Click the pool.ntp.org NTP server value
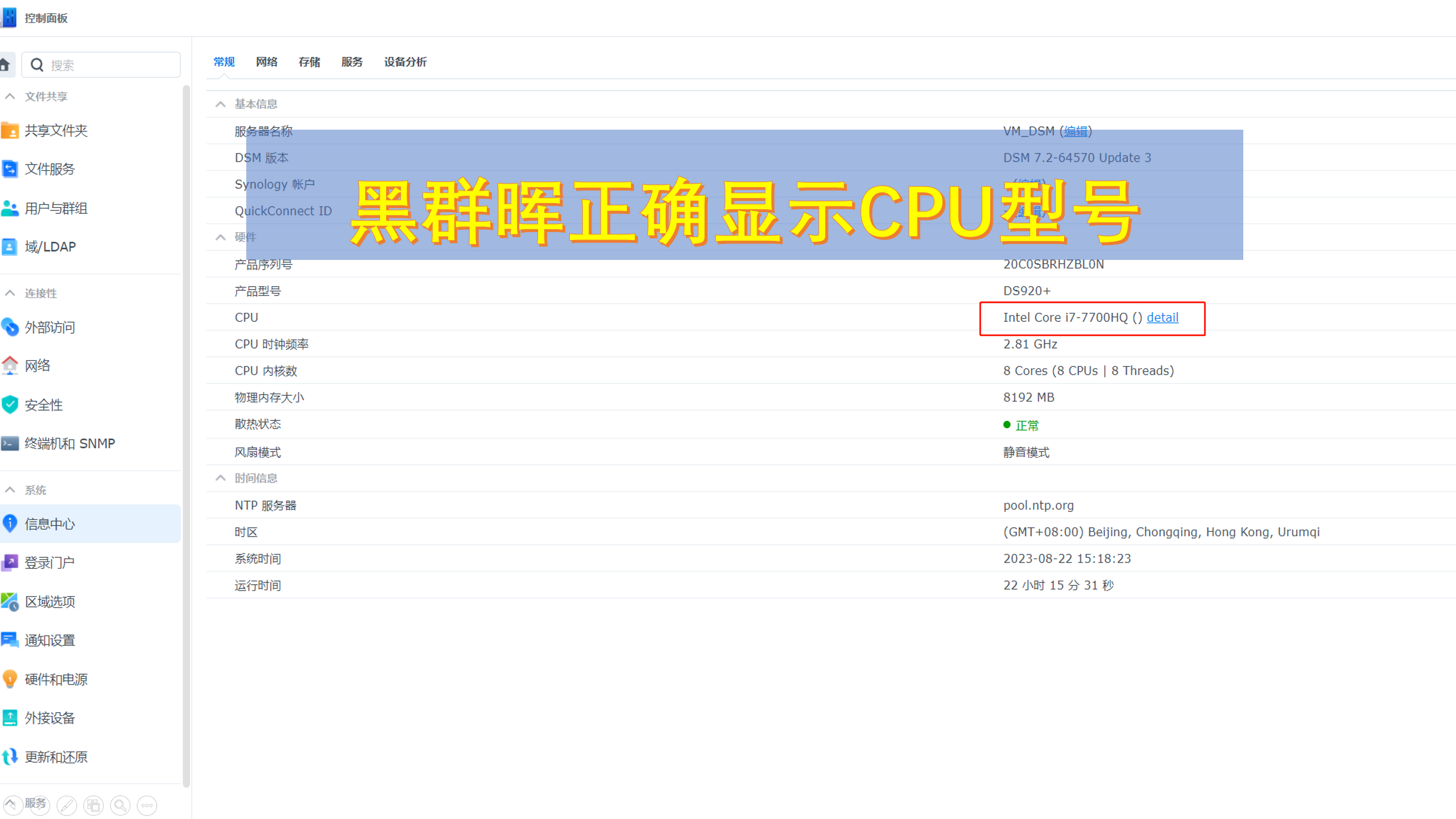 [1039, 506]
